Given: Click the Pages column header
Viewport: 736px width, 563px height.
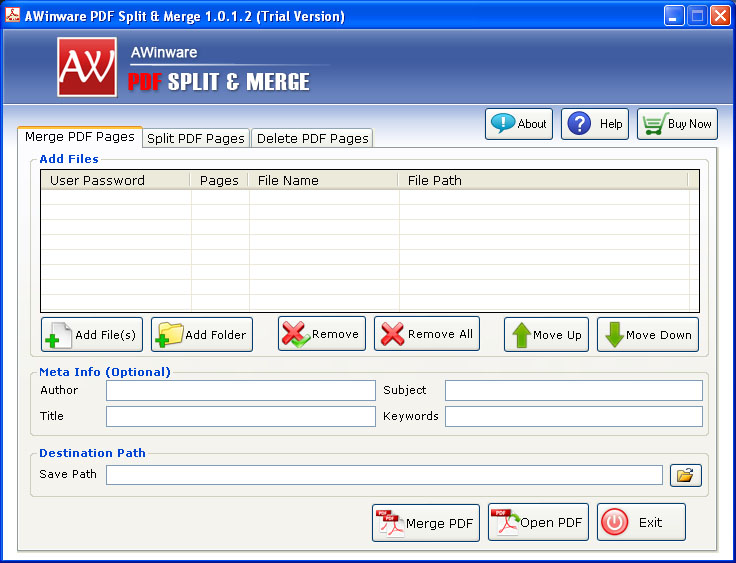Looking at the screenshot, I should [219, 181].
